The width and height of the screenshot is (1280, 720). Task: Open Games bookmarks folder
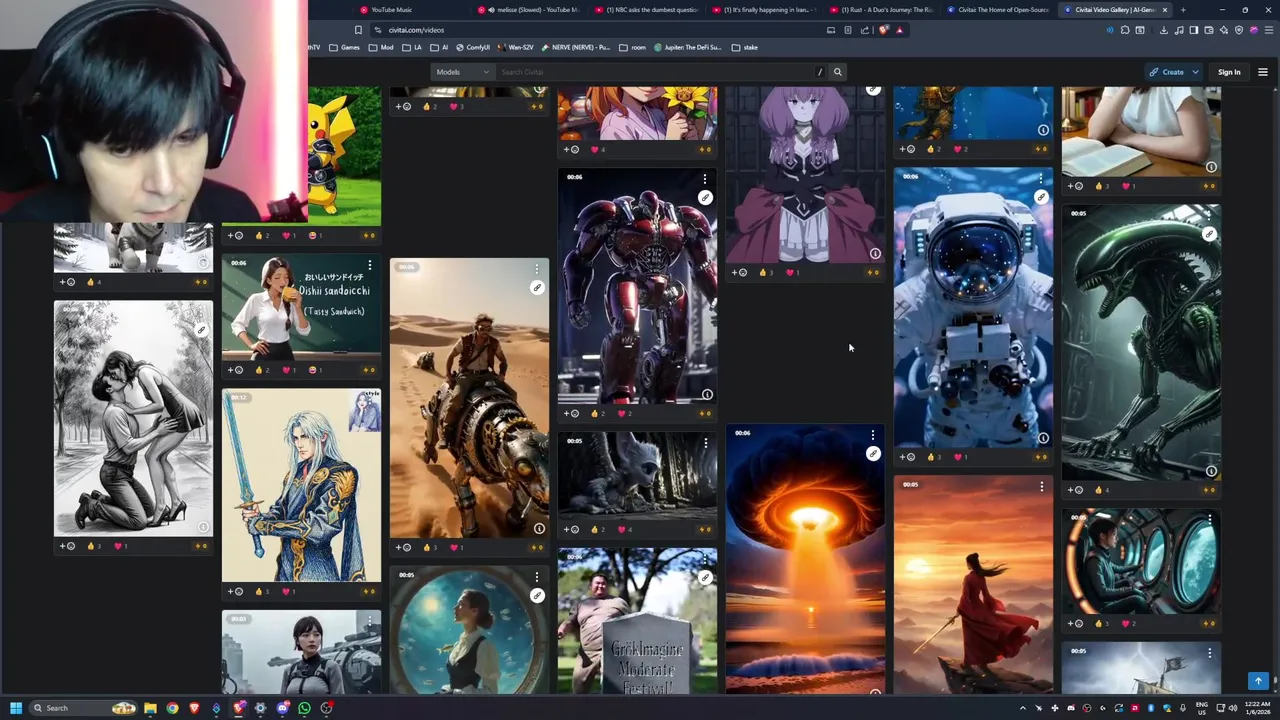tap(345, 47)
